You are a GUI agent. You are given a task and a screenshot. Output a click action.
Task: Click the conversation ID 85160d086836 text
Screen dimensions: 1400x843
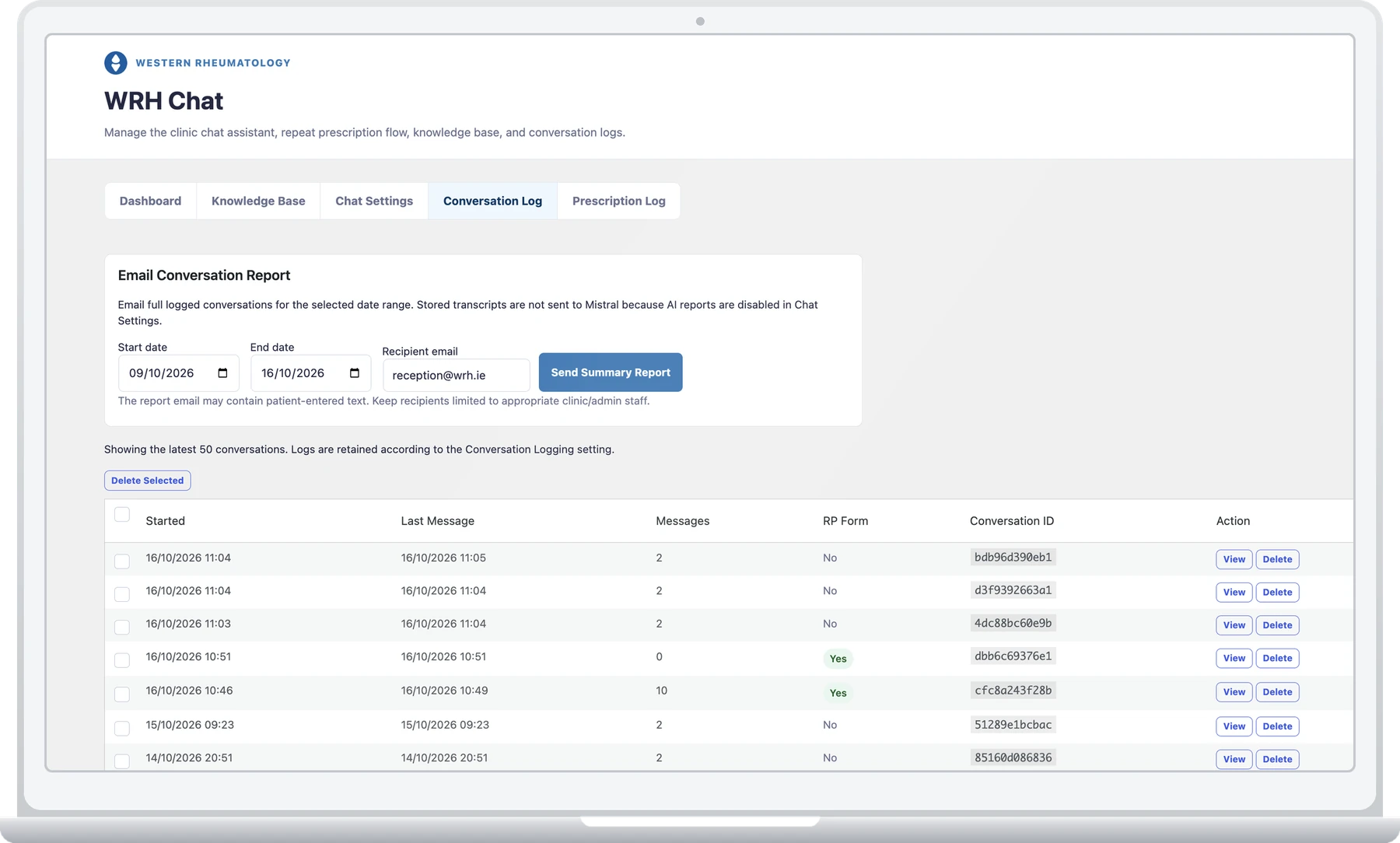point(1013,757)
